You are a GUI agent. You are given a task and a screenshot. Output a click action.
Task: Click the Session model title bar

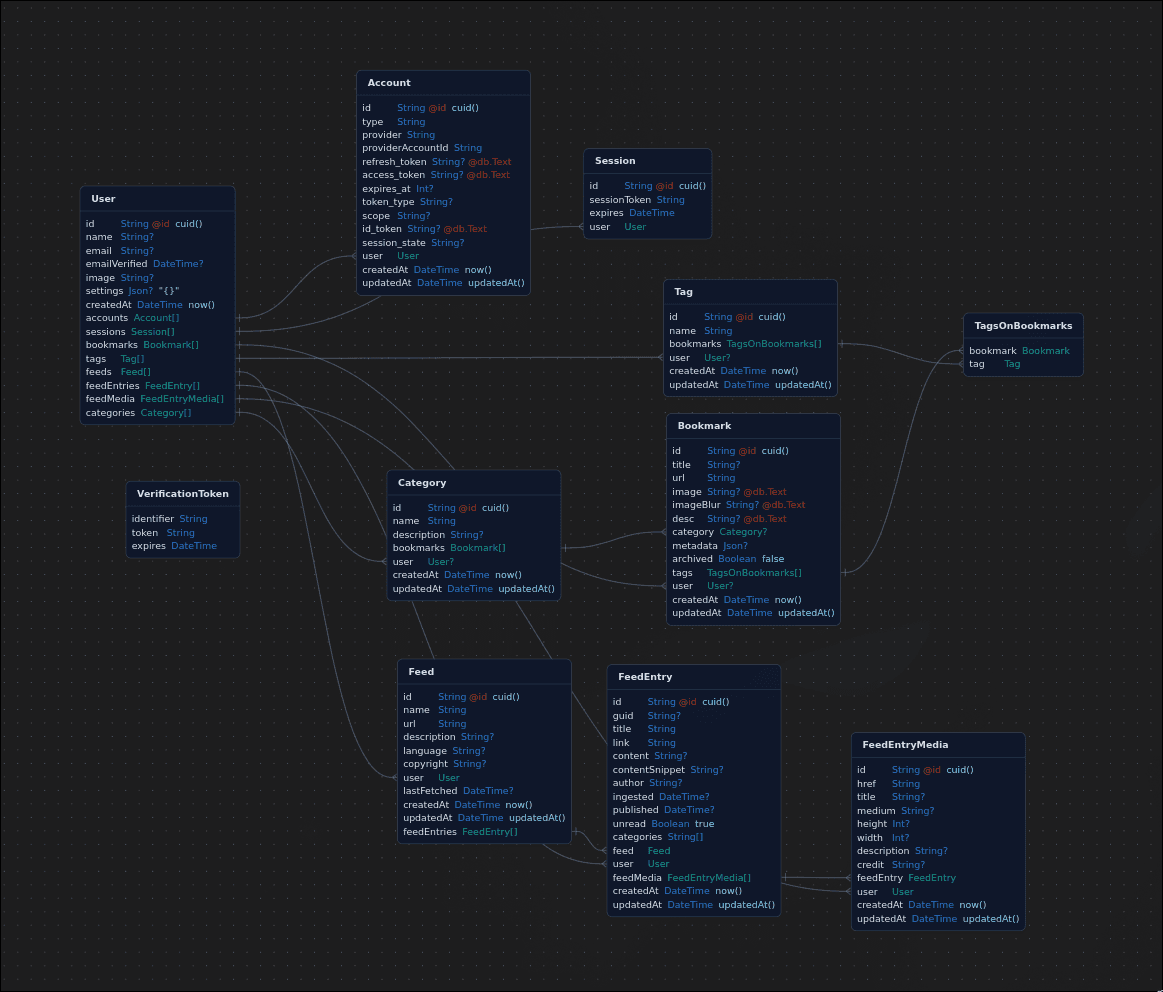615,160
